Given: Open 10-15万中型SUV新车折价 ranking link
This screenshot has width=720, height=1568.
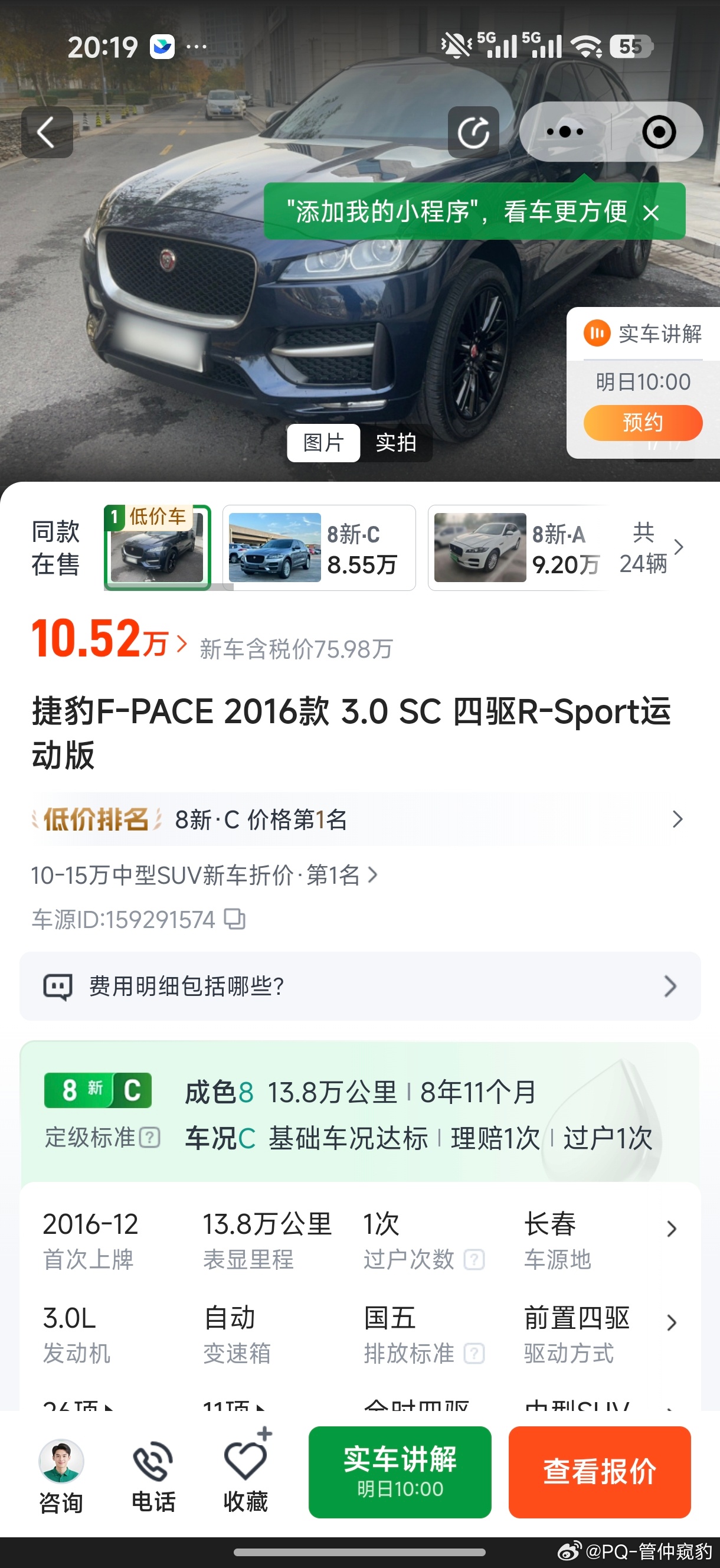Looking at the screenshot, I should point(205,876).
